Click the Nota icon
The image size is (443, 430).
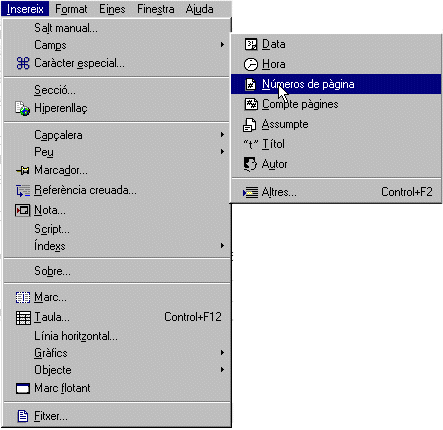click(x=22, y=210)
